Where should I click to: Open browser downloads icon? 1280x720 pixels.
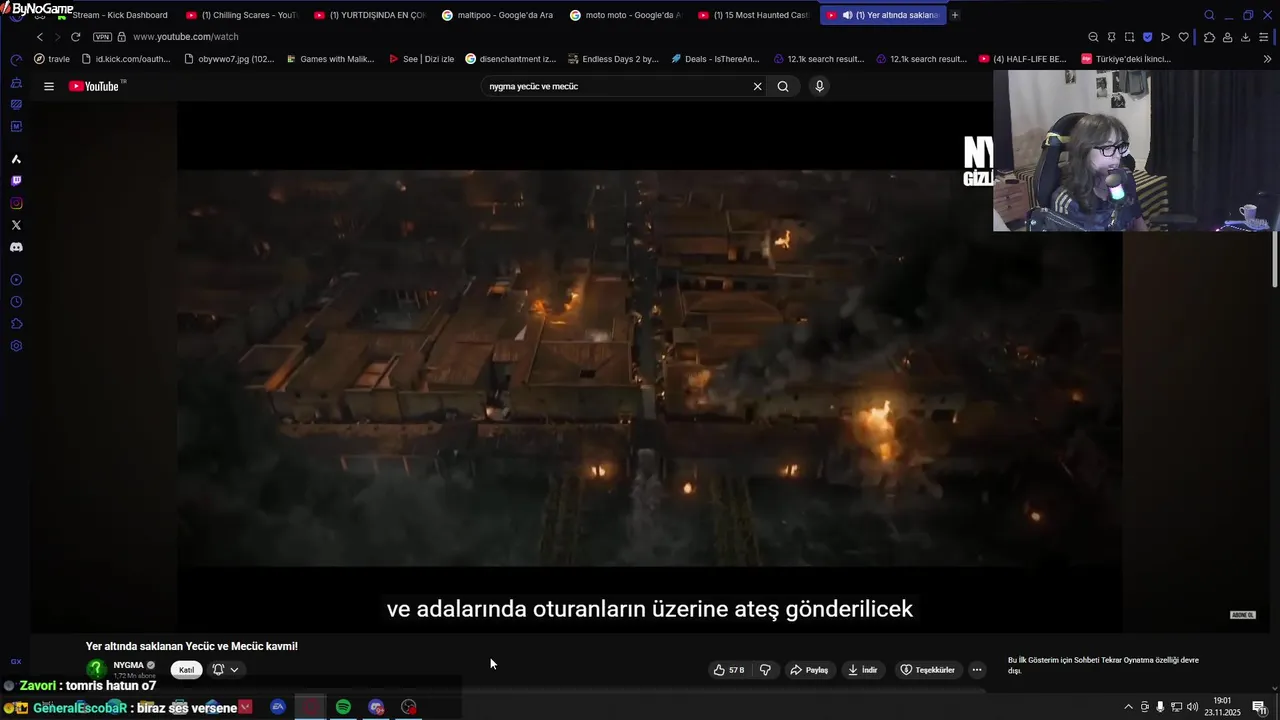[x=1245, y=37]
